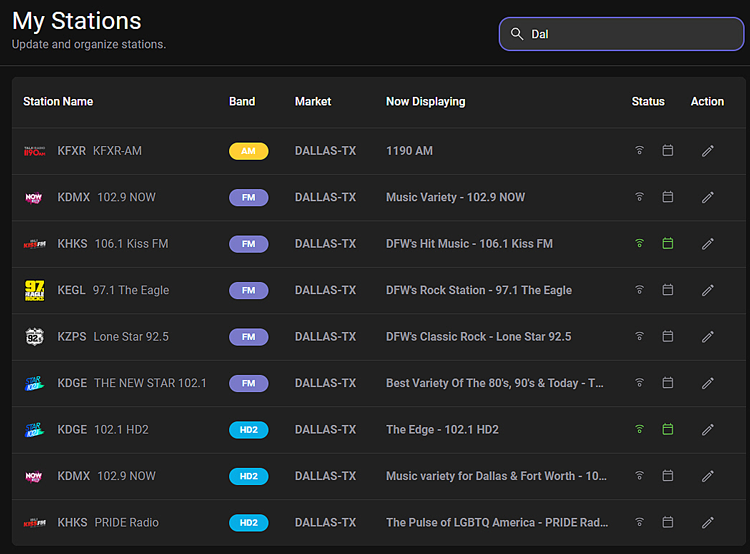Screen dimensions: 750x554
Task: Click the Station Name column header
Action: [x=58, y=101]
